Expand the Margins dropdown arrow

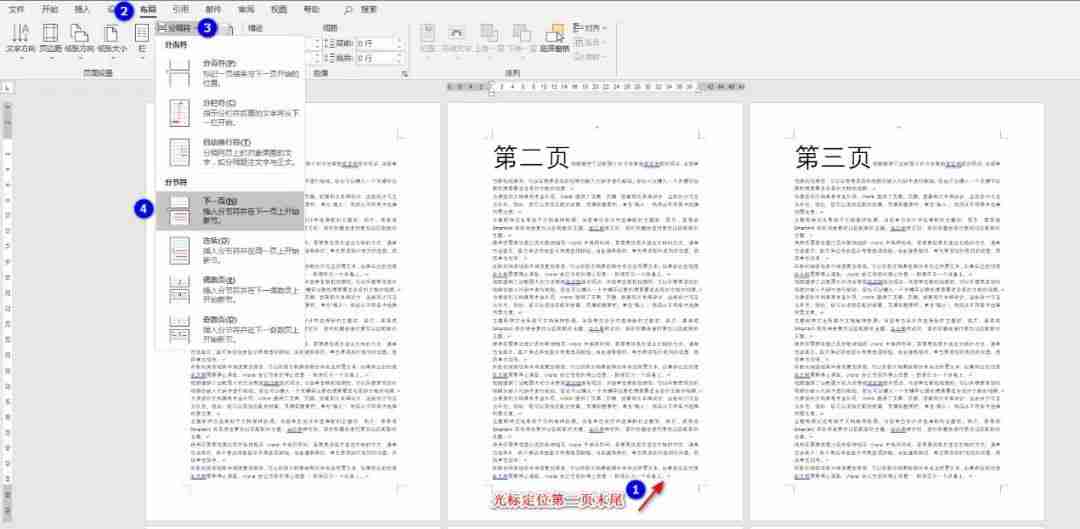[x=50, y=57]
